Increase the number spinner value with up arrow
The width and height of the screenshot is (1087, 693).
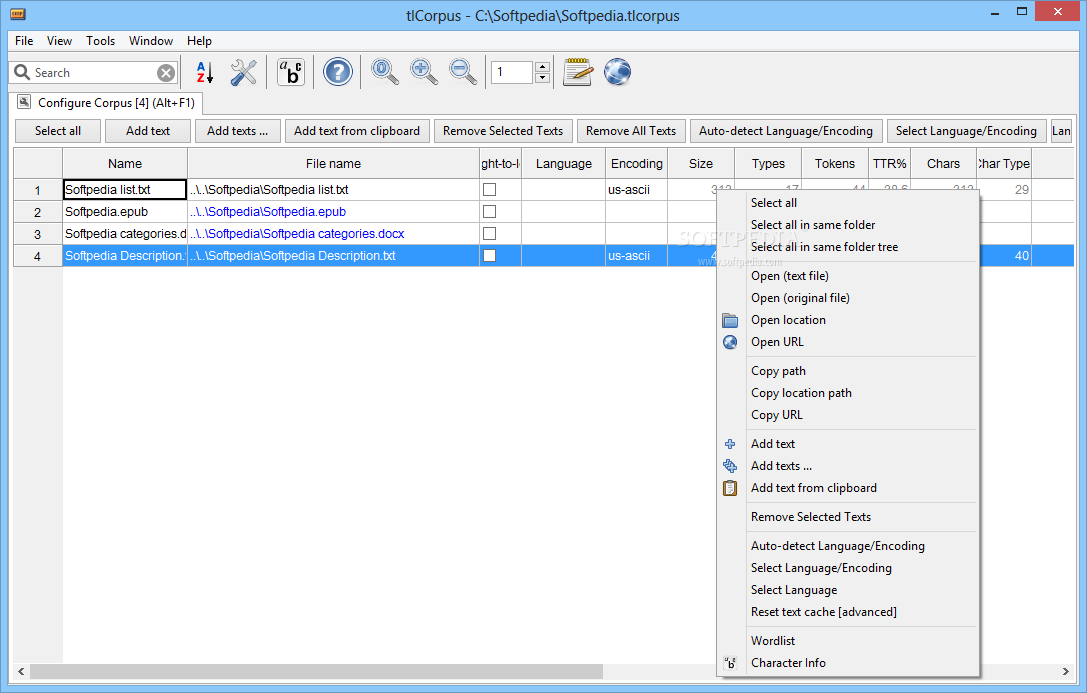click(x=543, y=67)
